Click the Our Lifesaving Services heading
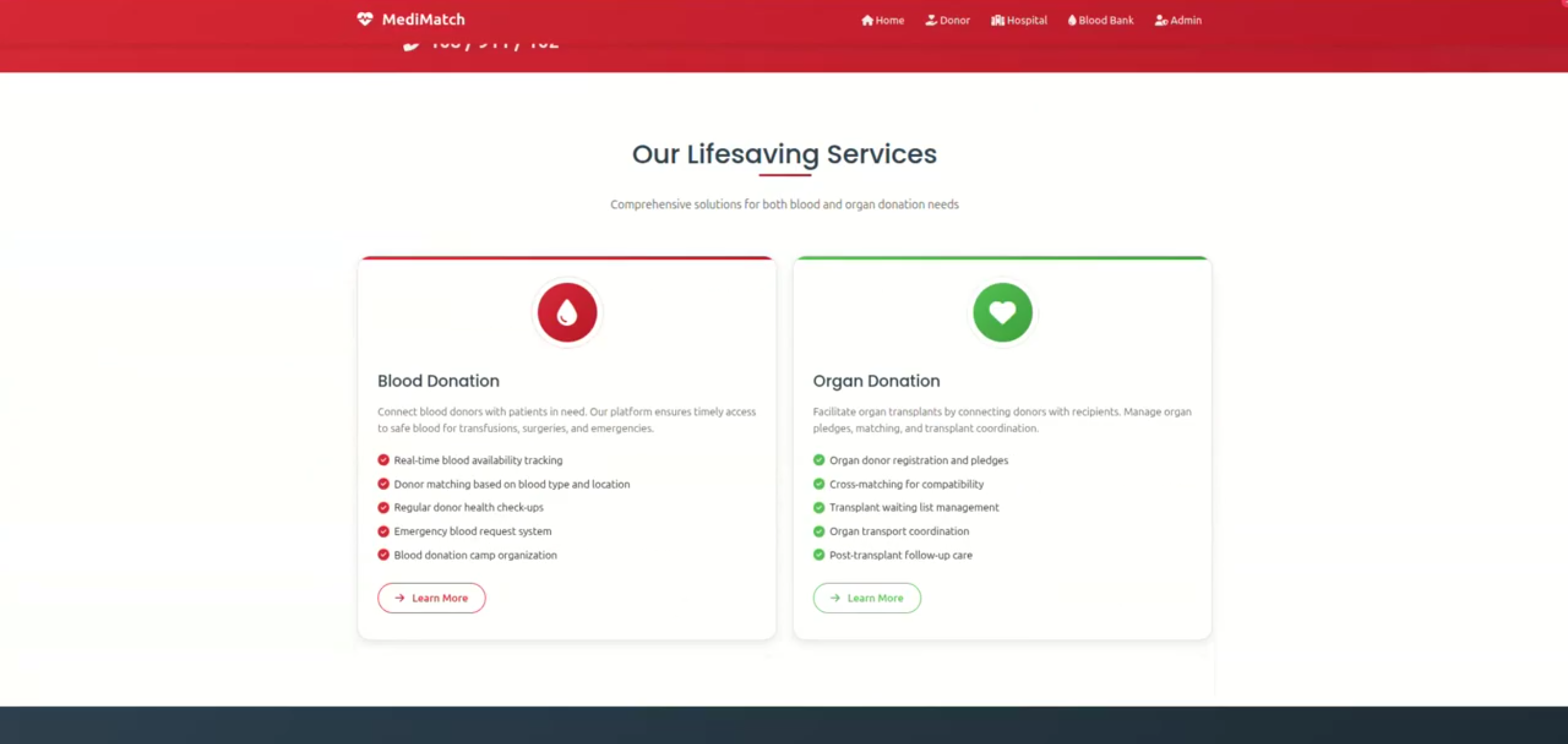This screenshot has width=1568, height=744. pyautogui.click(x=784, y=154)
